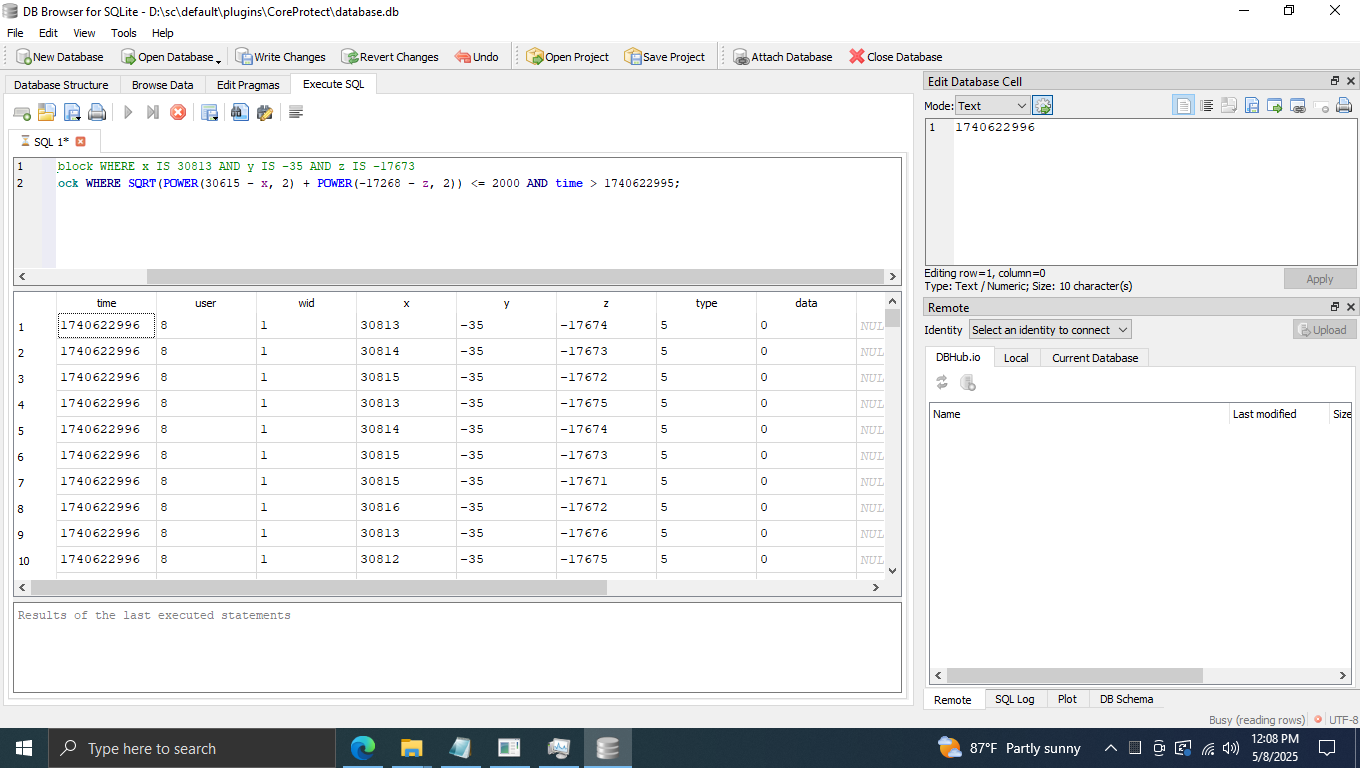1360x768 pixels.
Task: Set cell to NULL icon
Action: [x=1321, y=105]
